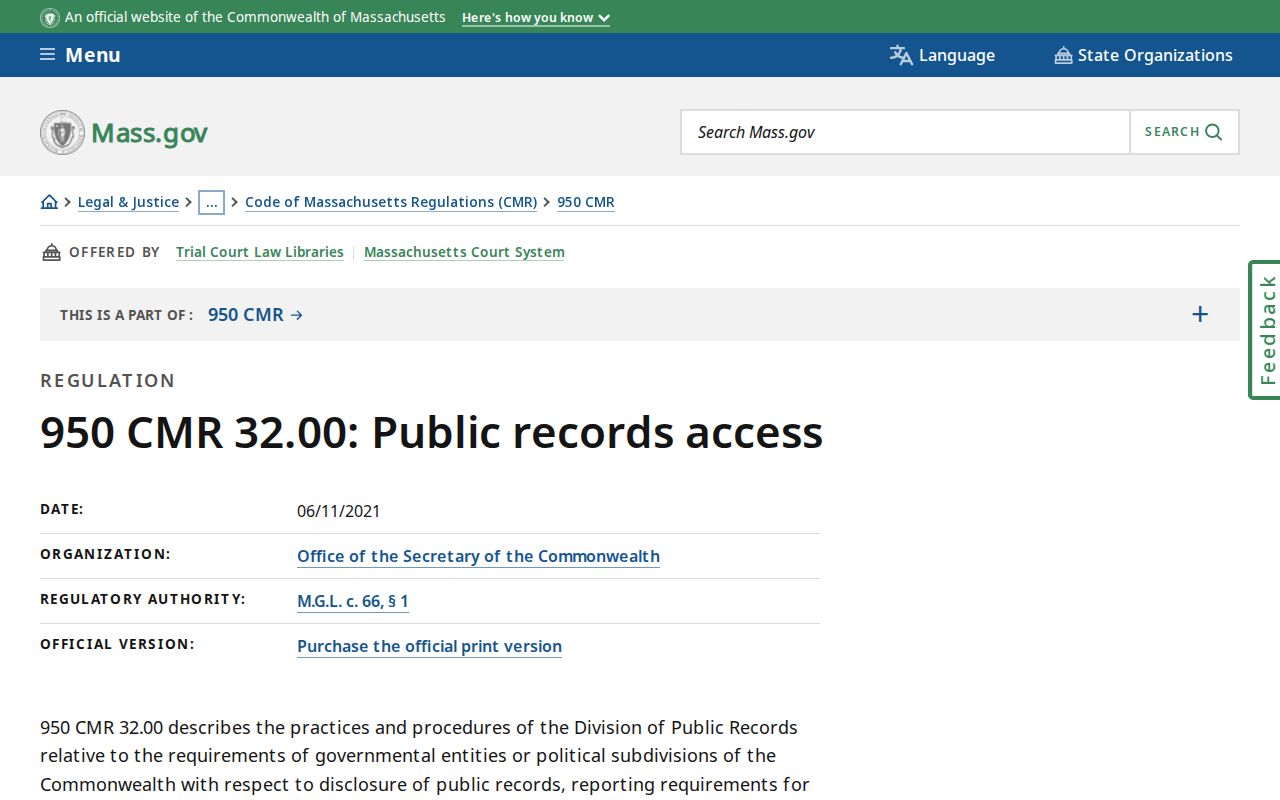Click the "ORGANIZATION:" label

tap(105, 554)
